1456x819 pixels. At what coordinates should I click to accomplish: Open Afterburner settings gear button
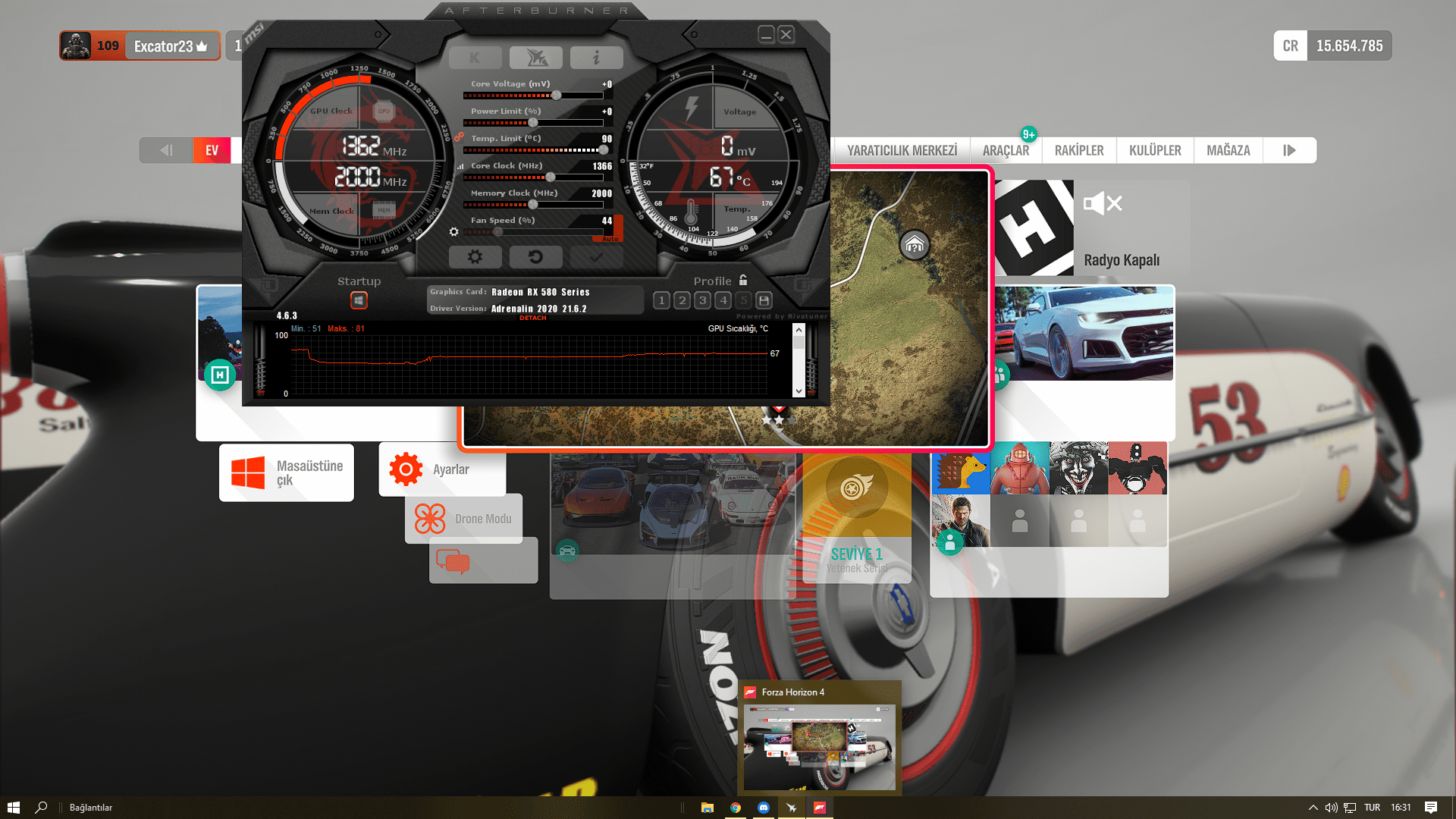(x=475, y=257)
